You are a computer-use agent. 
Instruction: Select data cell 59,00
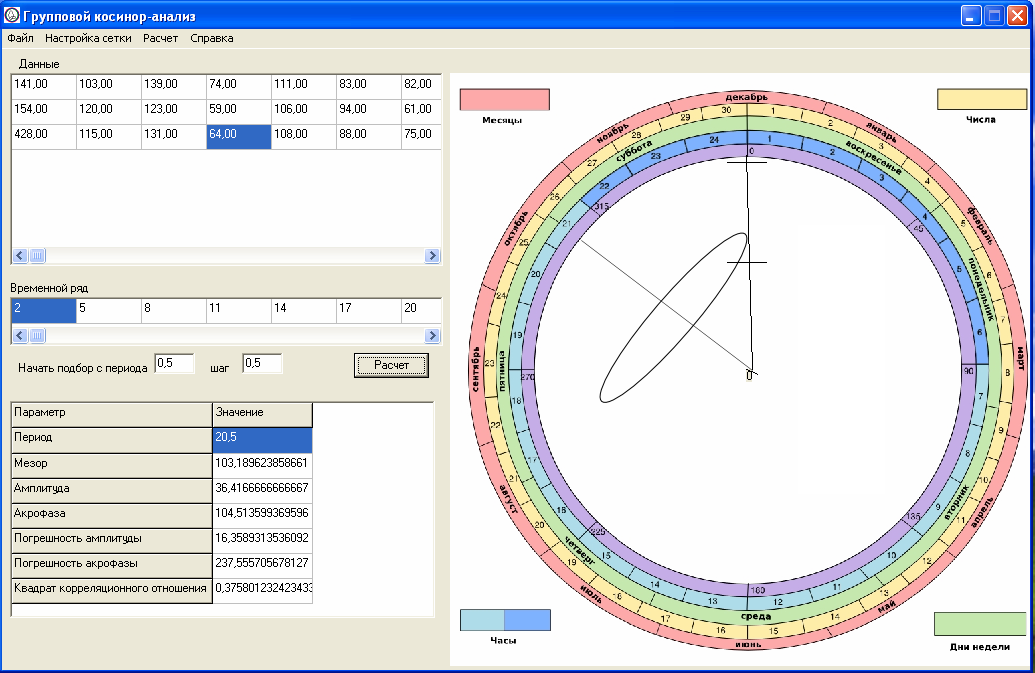[x=239, y=112]
